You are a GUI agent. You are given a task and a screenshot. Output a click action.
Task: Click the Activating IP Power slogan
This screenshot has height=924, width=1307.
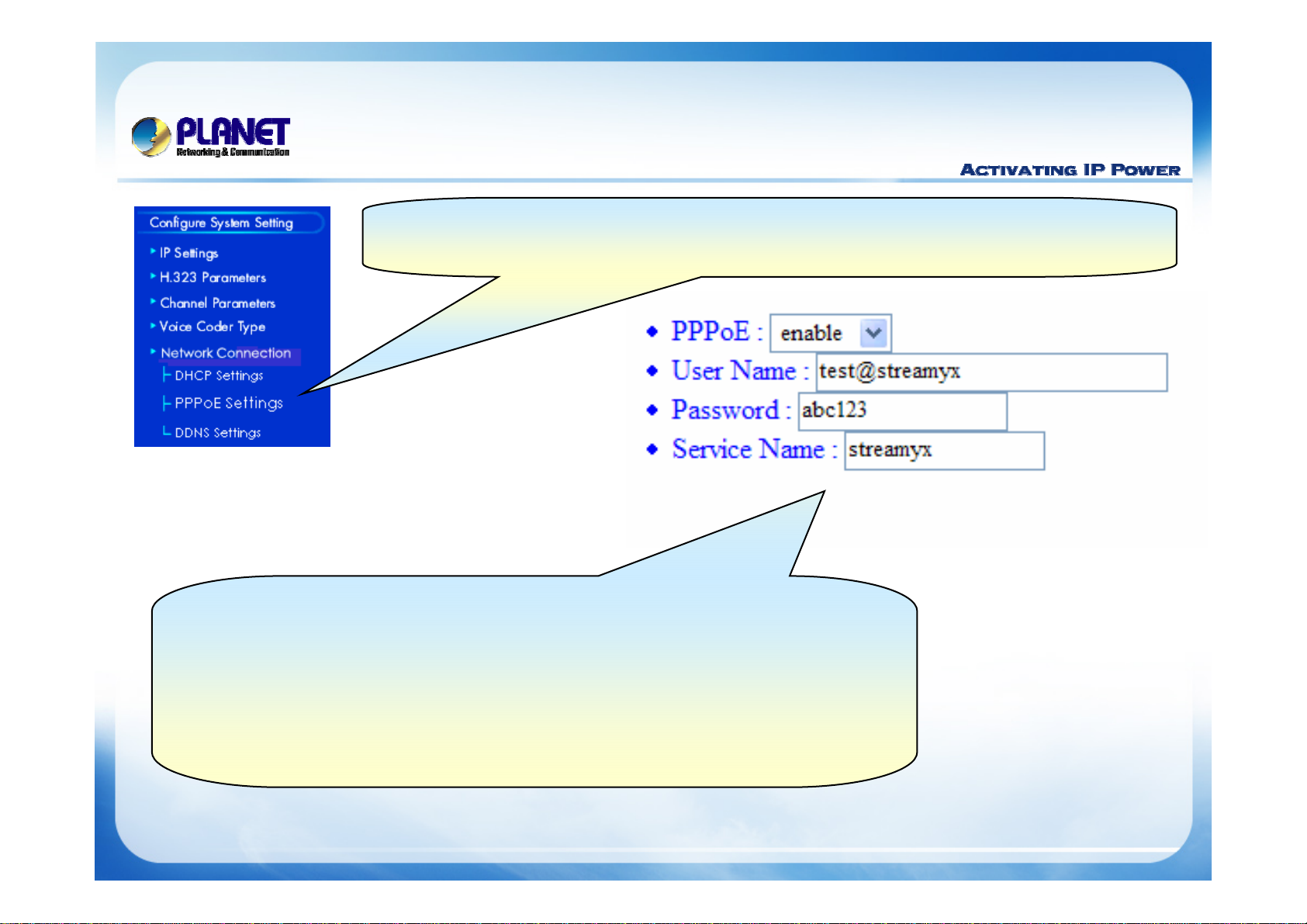click(x=1070, y=170)
